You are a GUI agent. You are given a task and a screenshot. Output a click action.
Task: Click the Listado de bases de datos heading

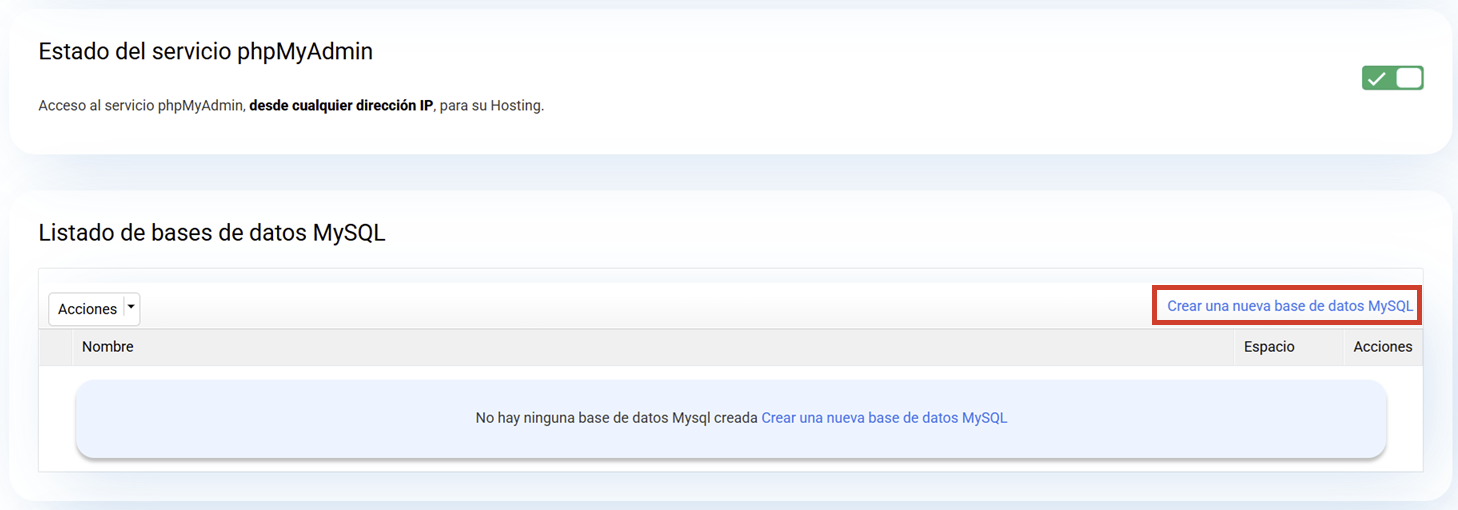[x=211, y=233]
